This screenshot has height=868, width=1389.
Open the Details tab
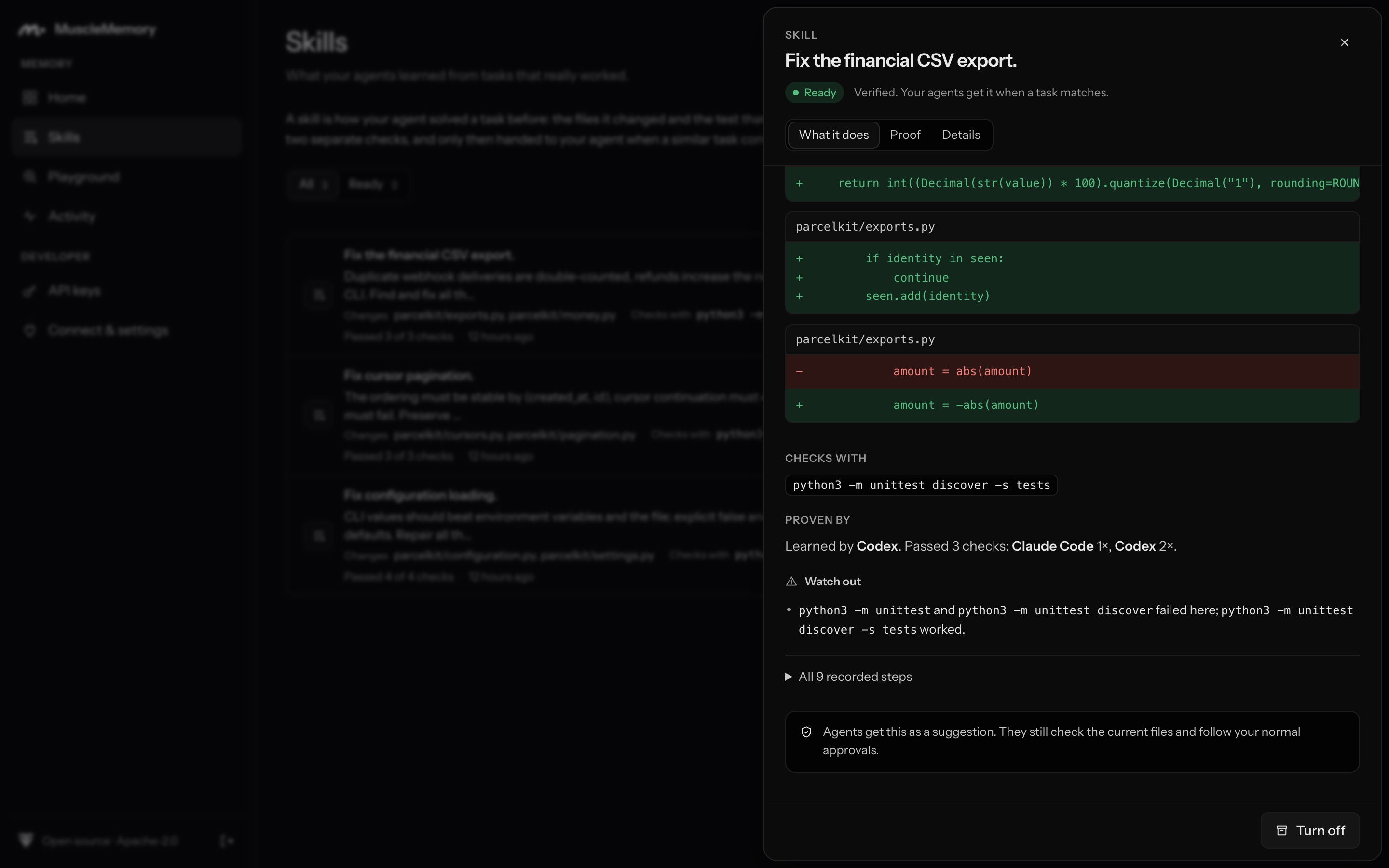961,135
